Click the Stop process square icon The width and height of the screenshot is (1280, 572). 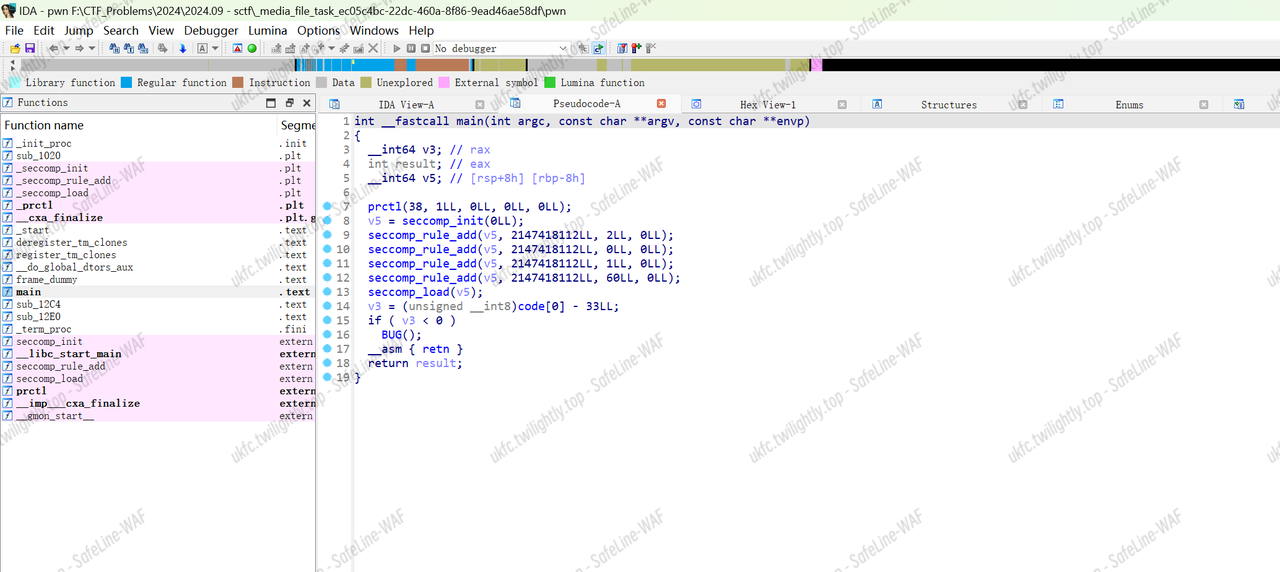point(425,48)
